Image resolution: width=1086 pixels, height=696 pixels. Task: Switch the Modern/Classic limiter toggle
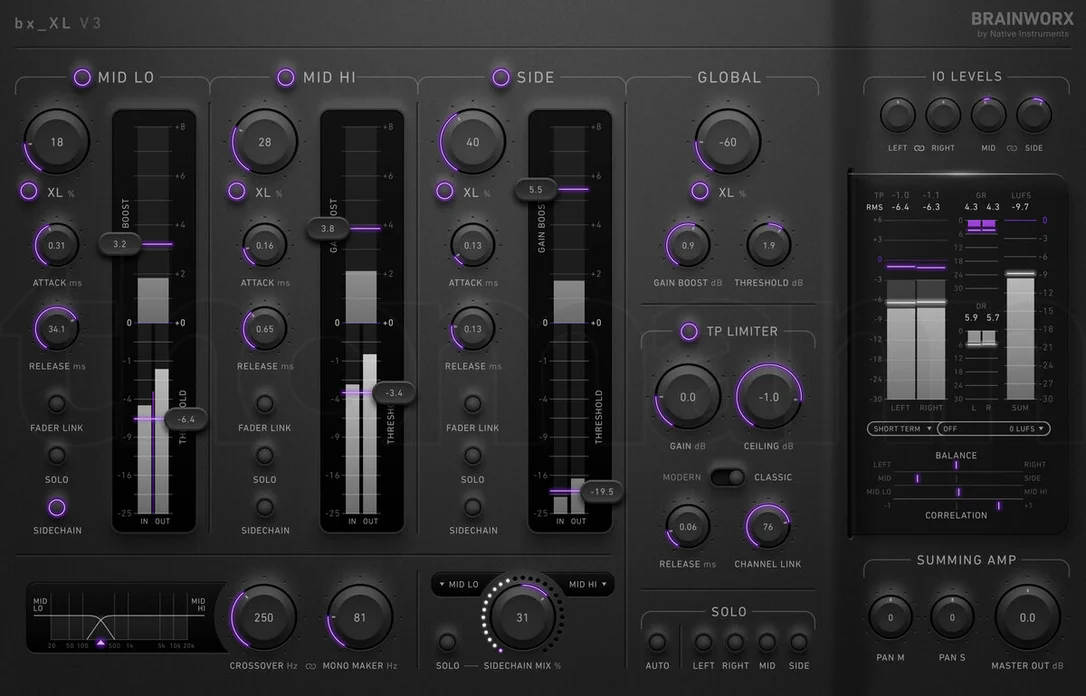pyautogui.click(x=727, y=477)
